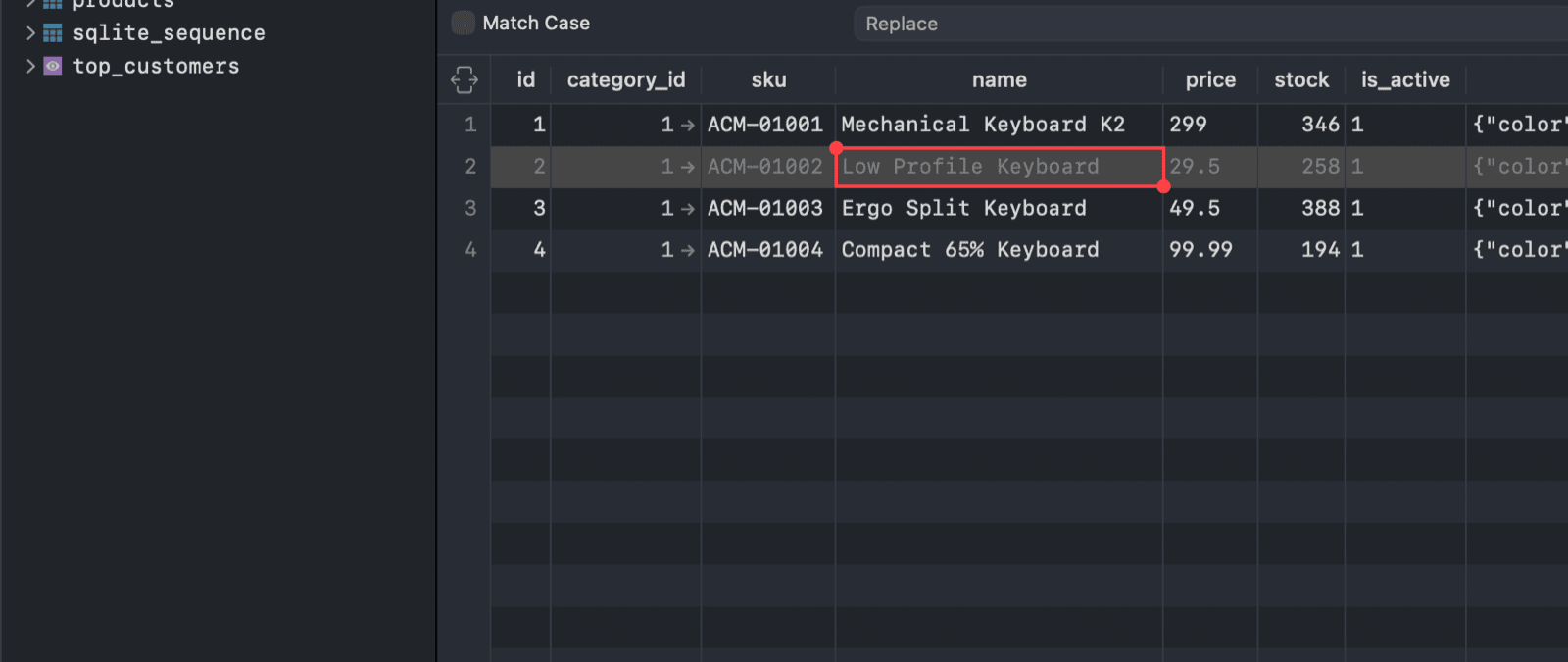The image size is (1568, 662).
Task: Select cell ACM-01004
Action: coord(768,250)
